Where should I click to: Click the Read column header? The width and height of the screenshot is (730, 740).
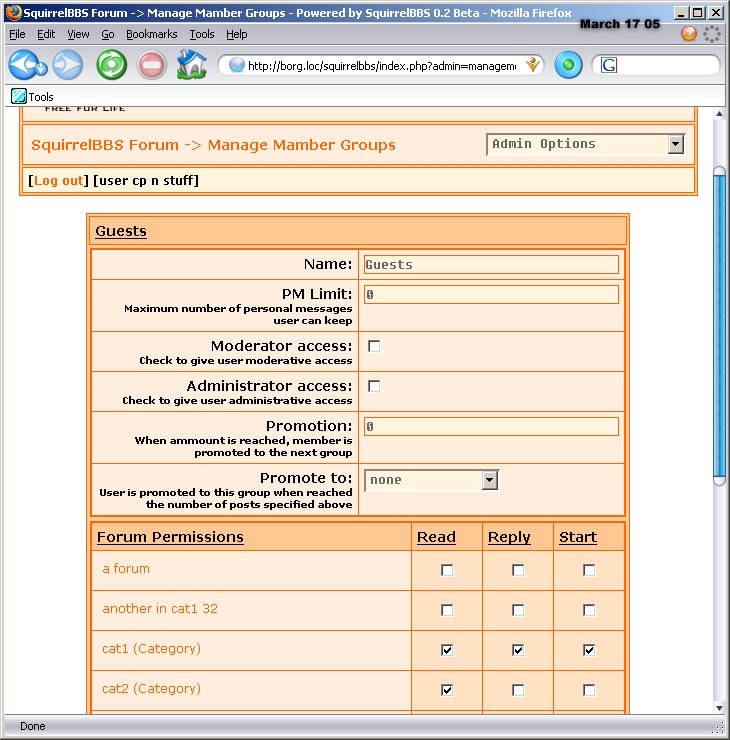point(436,537)
